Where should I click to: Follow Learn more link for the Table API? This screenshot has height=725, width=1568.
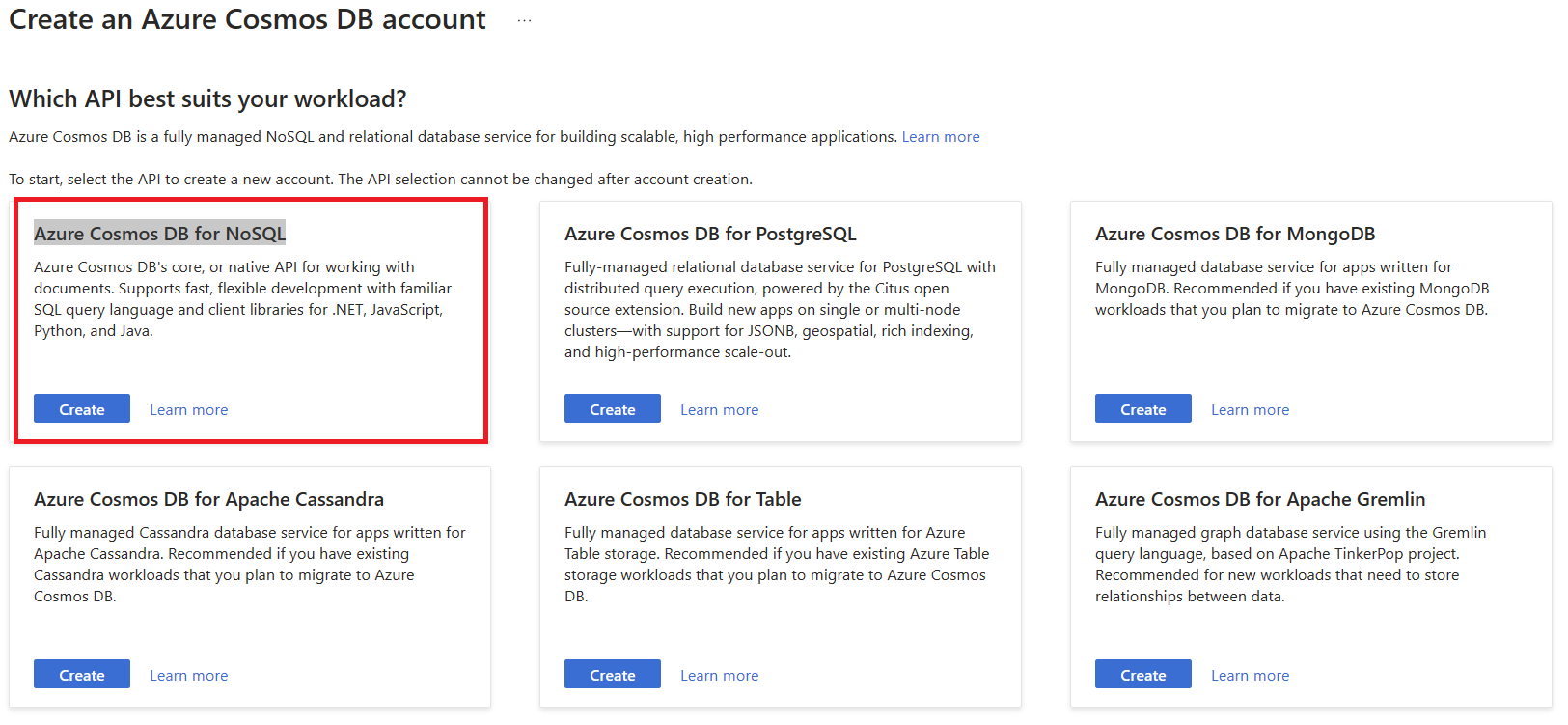719,676
